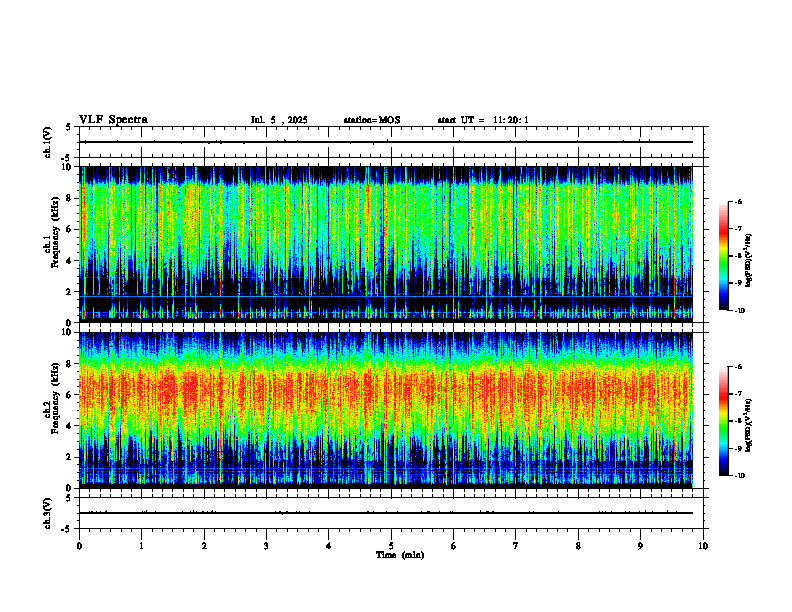Click the "VLF Spectra" plot title
The width and height of the screenshot is (792, 612).
point(113,120)
